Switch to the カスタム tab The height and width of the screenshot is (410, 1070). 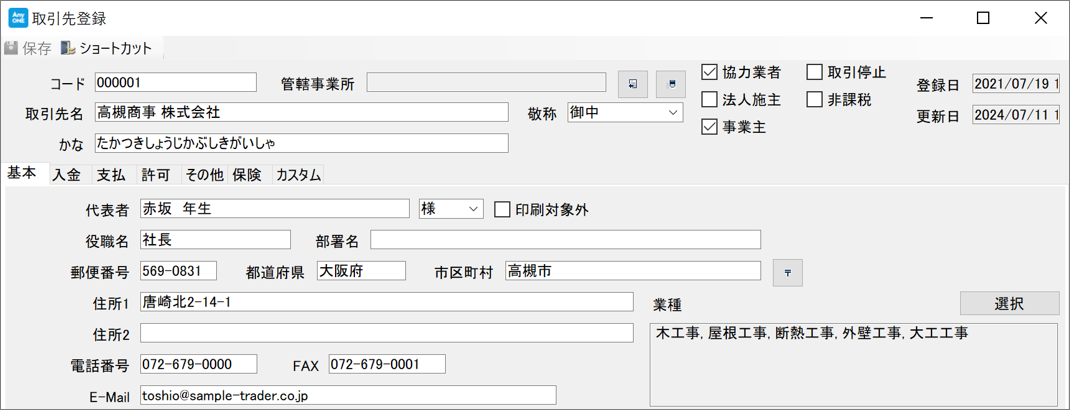[x=298, y=175]
